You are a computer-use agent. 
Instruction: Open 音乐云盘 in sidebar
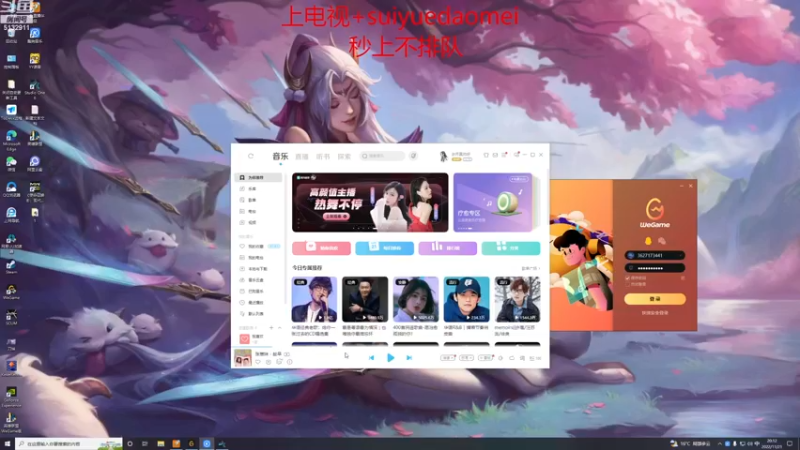pos(258,280)
